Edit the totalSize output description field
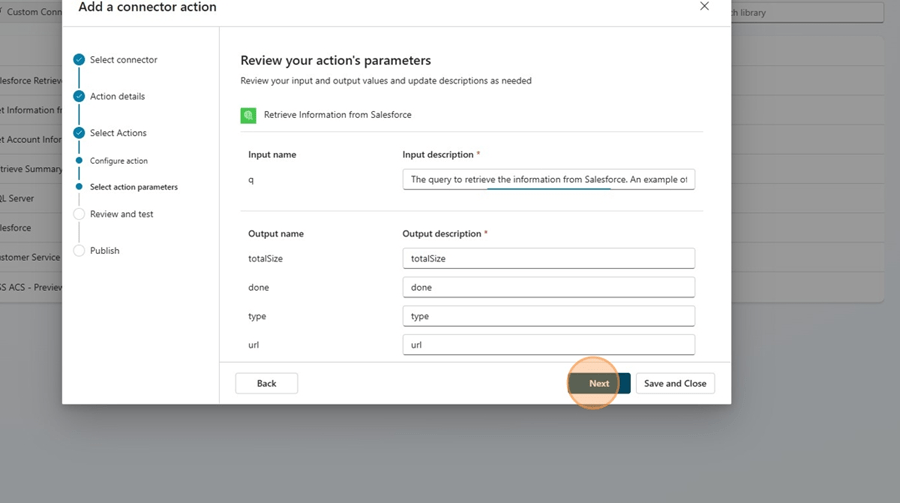900x503 pixels. [548, 258]
